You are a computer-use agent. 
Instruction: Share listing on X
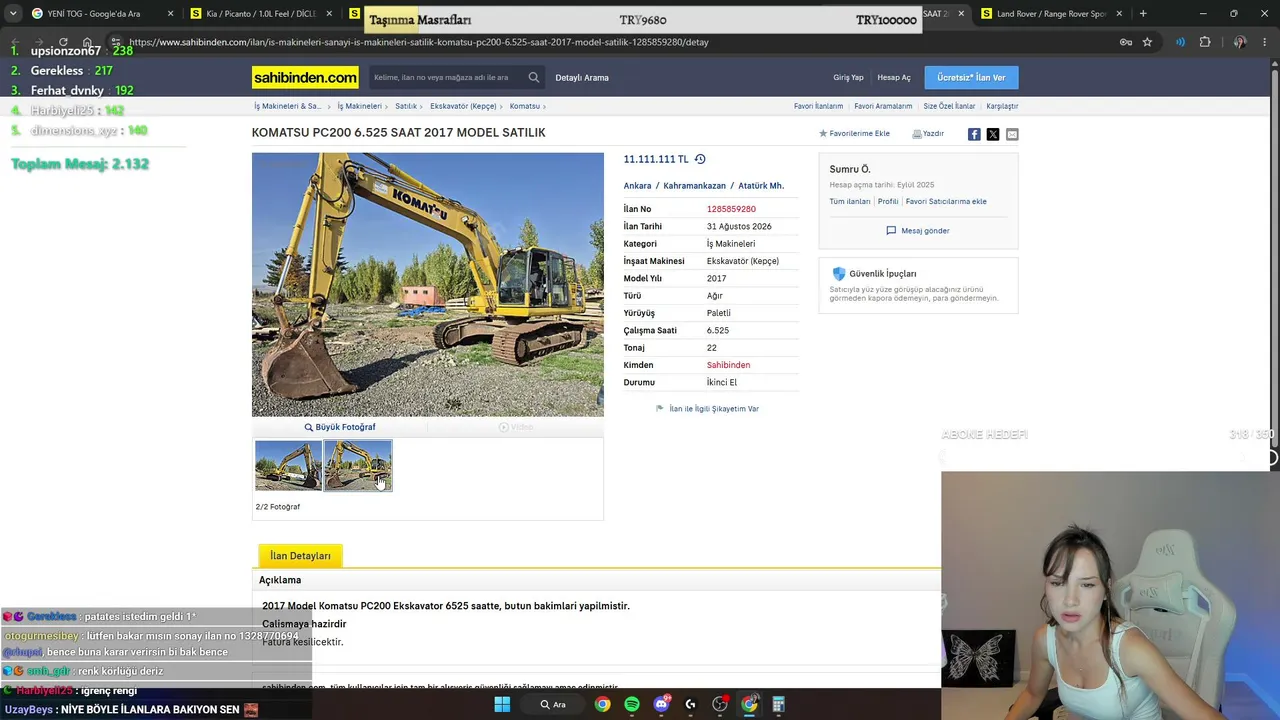pyautogui.click(x=993, y=134)
